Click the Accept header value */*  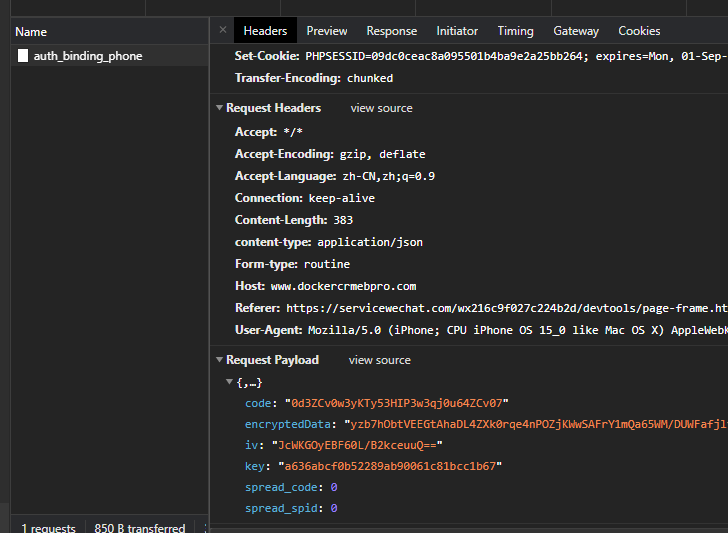click(x=293, y=132)
